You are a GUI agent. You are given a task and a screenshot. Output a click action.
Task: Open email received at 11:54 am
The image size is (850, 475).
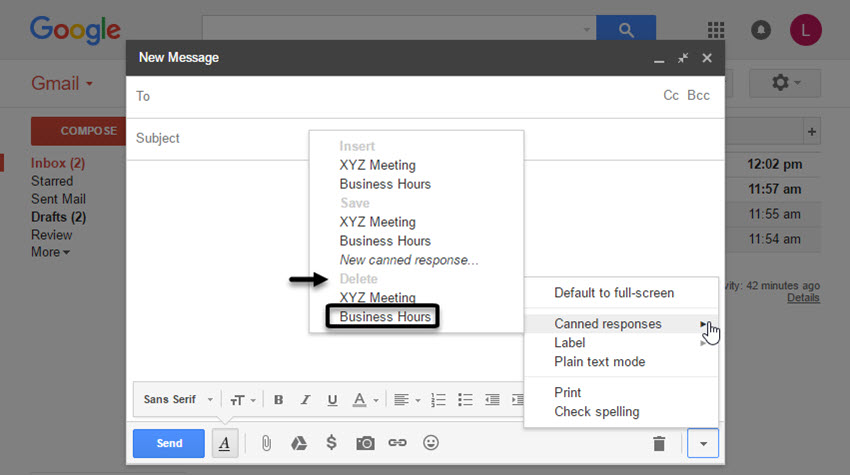(774, 239)
